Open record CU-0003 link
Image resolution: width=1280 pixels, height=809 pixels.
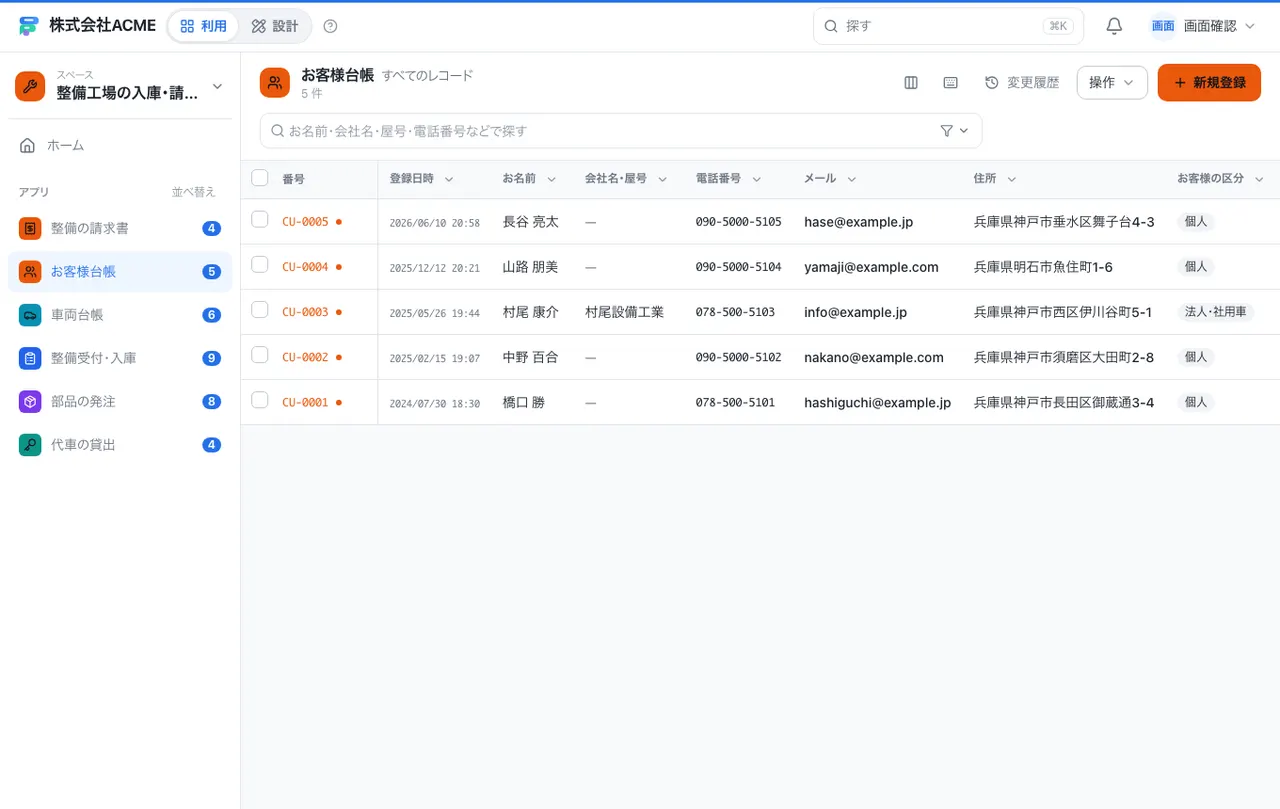[305, 312]
